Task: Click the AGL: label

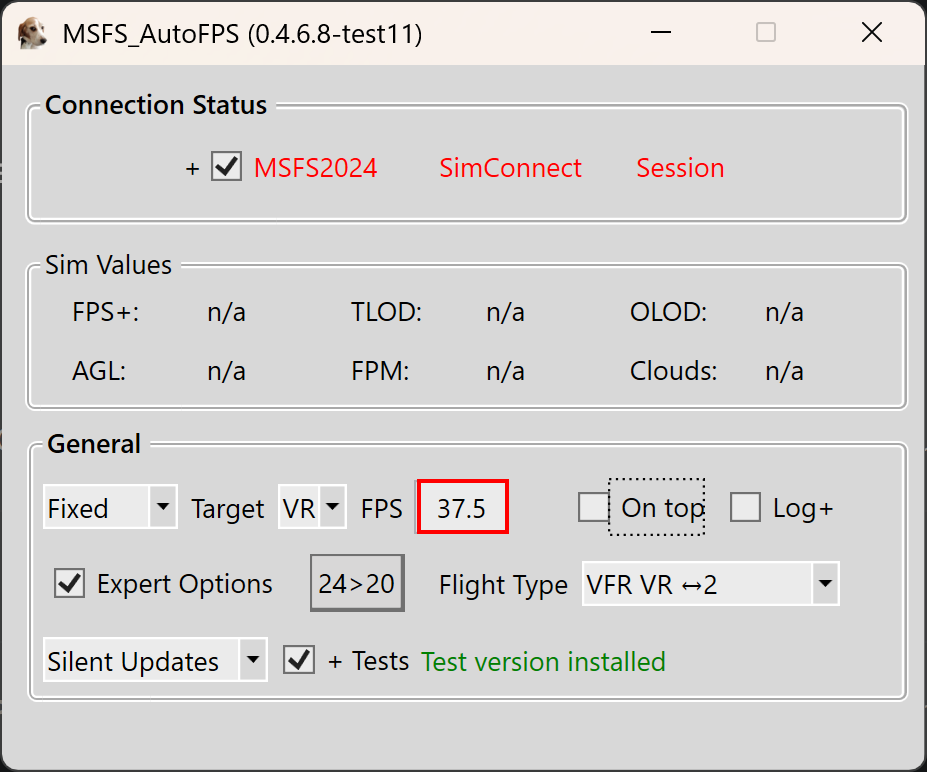Action: (x=99, y=371)
